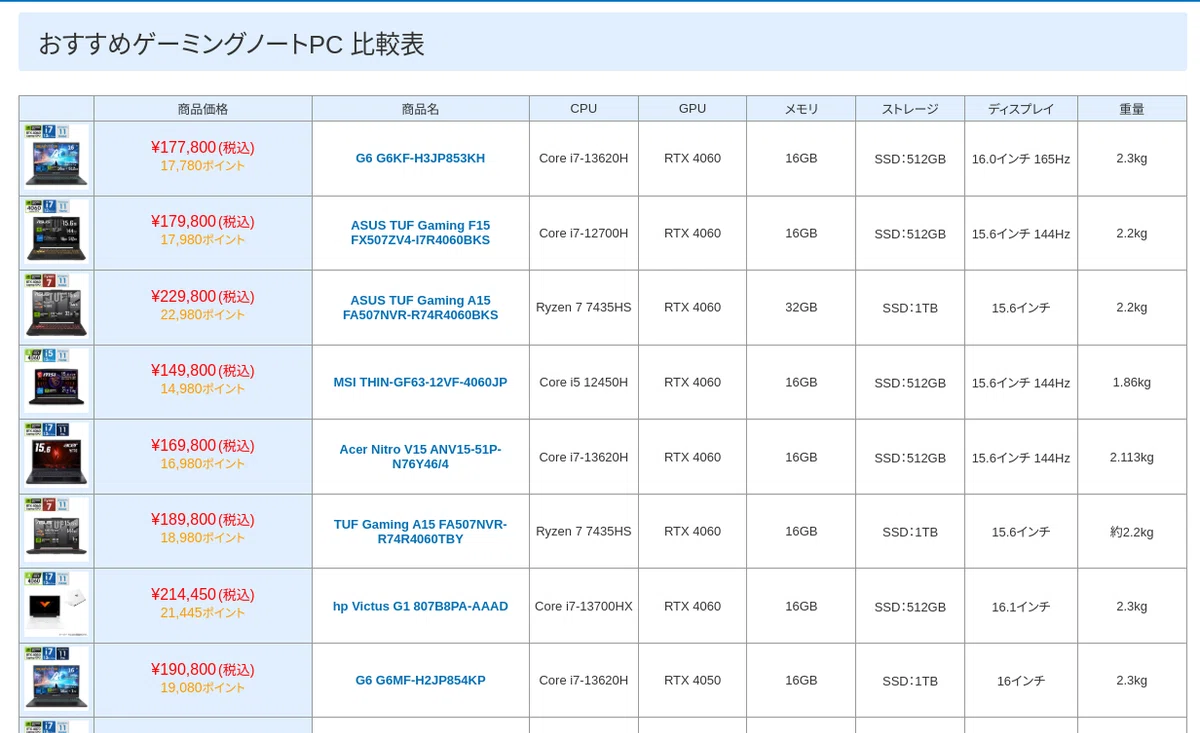Open TUF Gaming A15 FA507NVR-R74R4060TBY link
Viewport: 1200px width, 733px height.
point(420,531)
